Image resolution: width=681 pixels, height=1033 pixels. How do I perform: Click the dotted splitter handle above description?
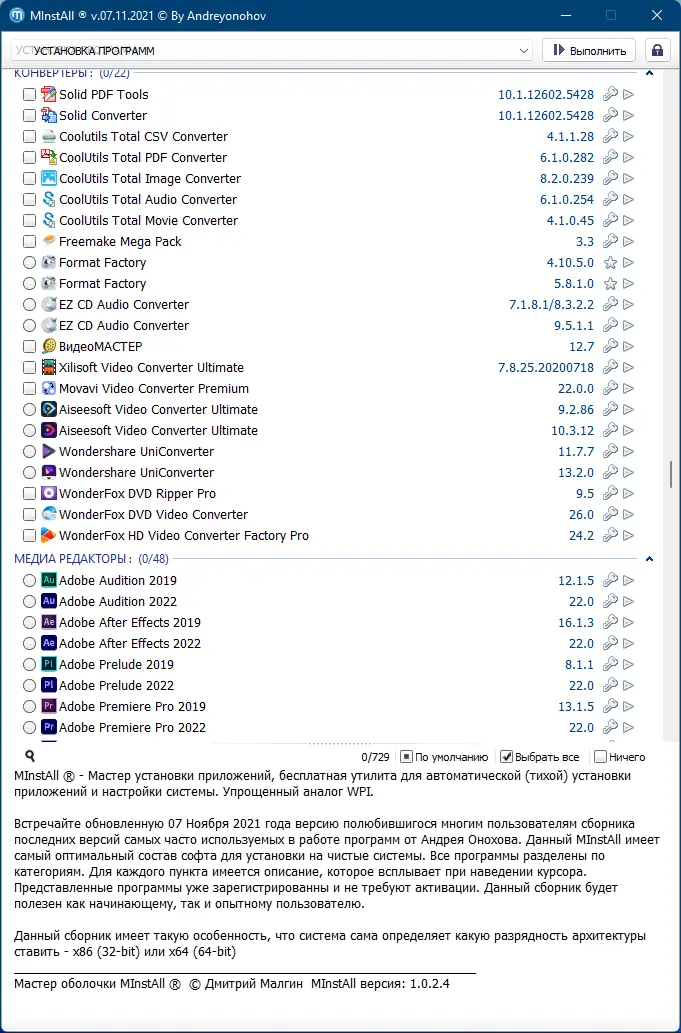click(x=340, y=743)
